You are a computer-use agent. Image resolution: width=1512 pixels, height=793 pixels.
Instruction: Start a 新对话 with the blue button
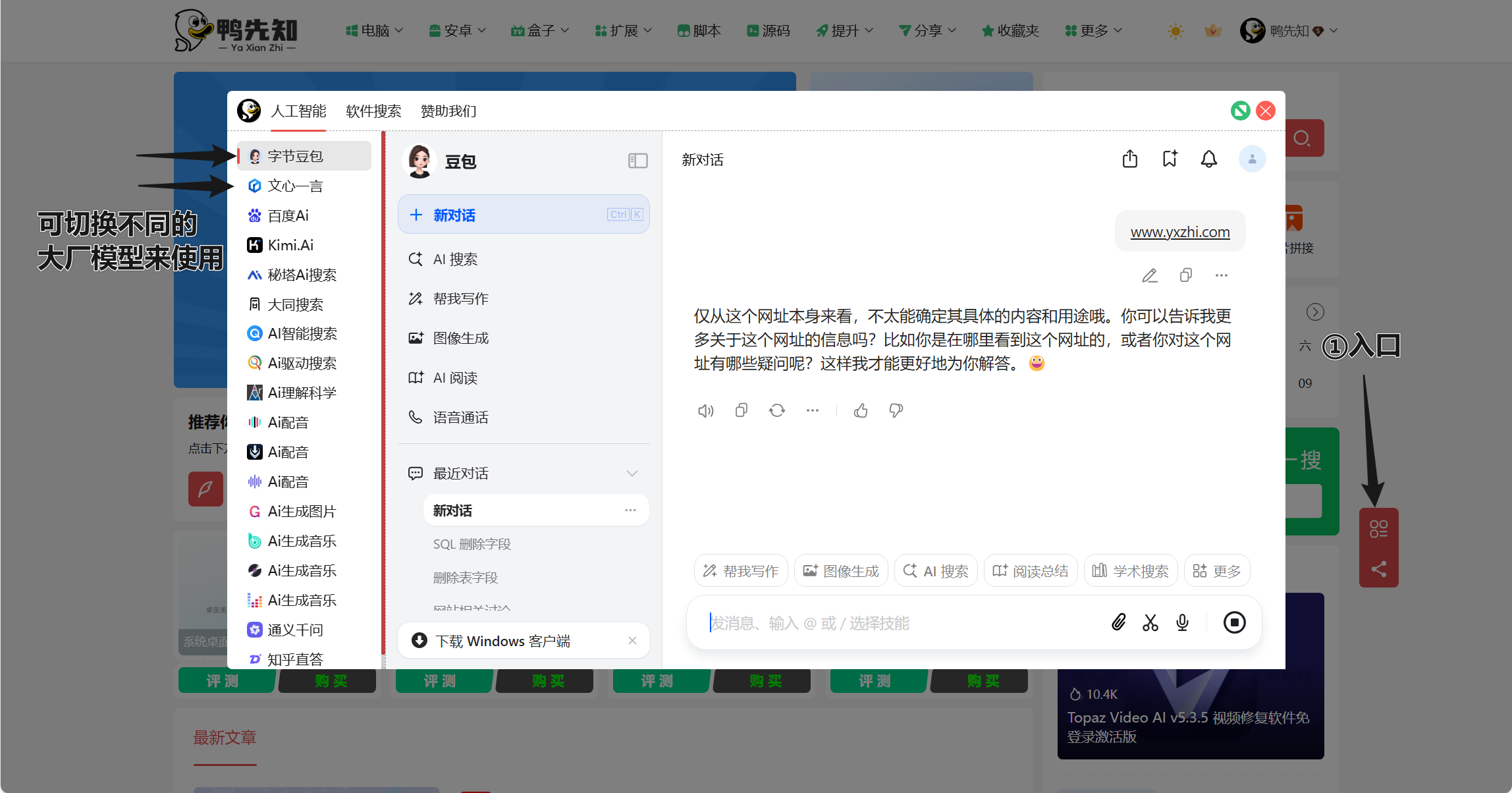coord(524,215)
